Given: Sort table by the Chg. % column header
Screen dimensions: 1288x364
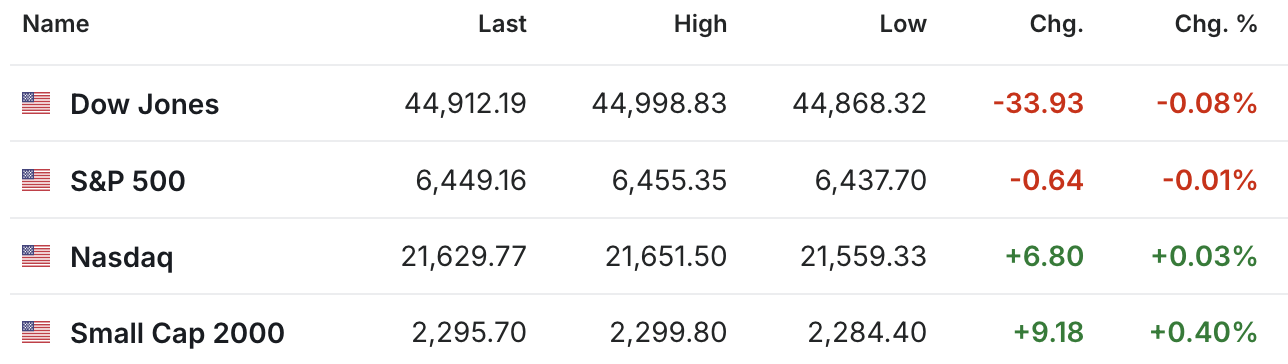Looking at the screenshot, I should click(1216, 25).
